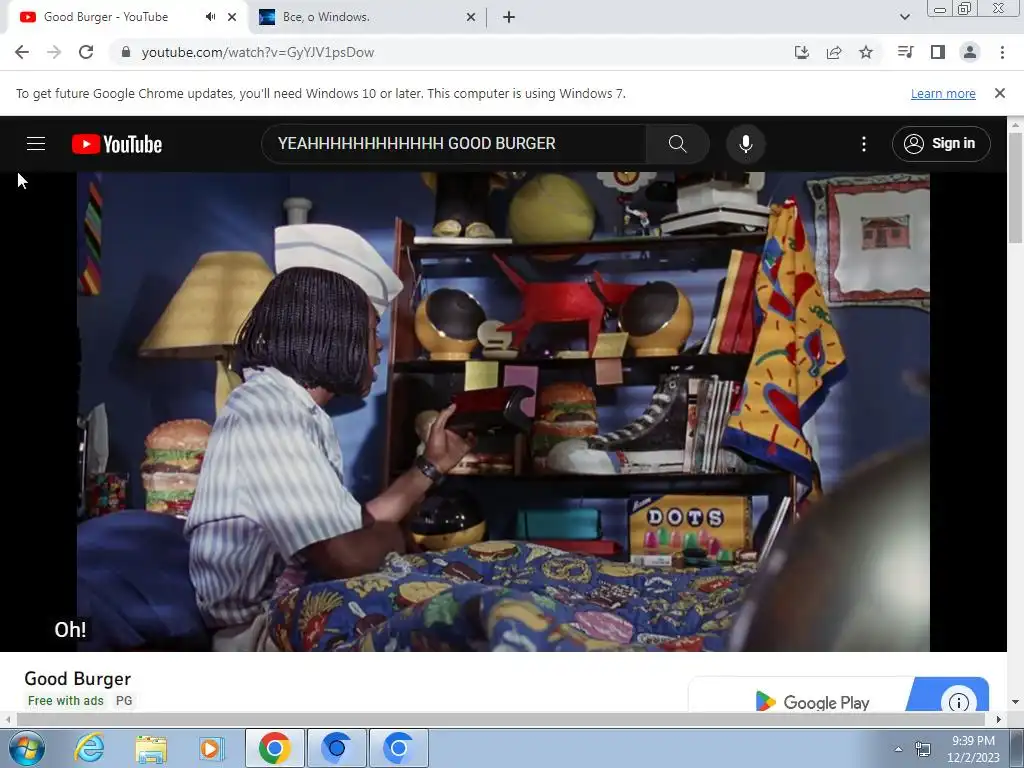
Task: Navigate forward in Chrome
Action: click(x=54, y=52)
